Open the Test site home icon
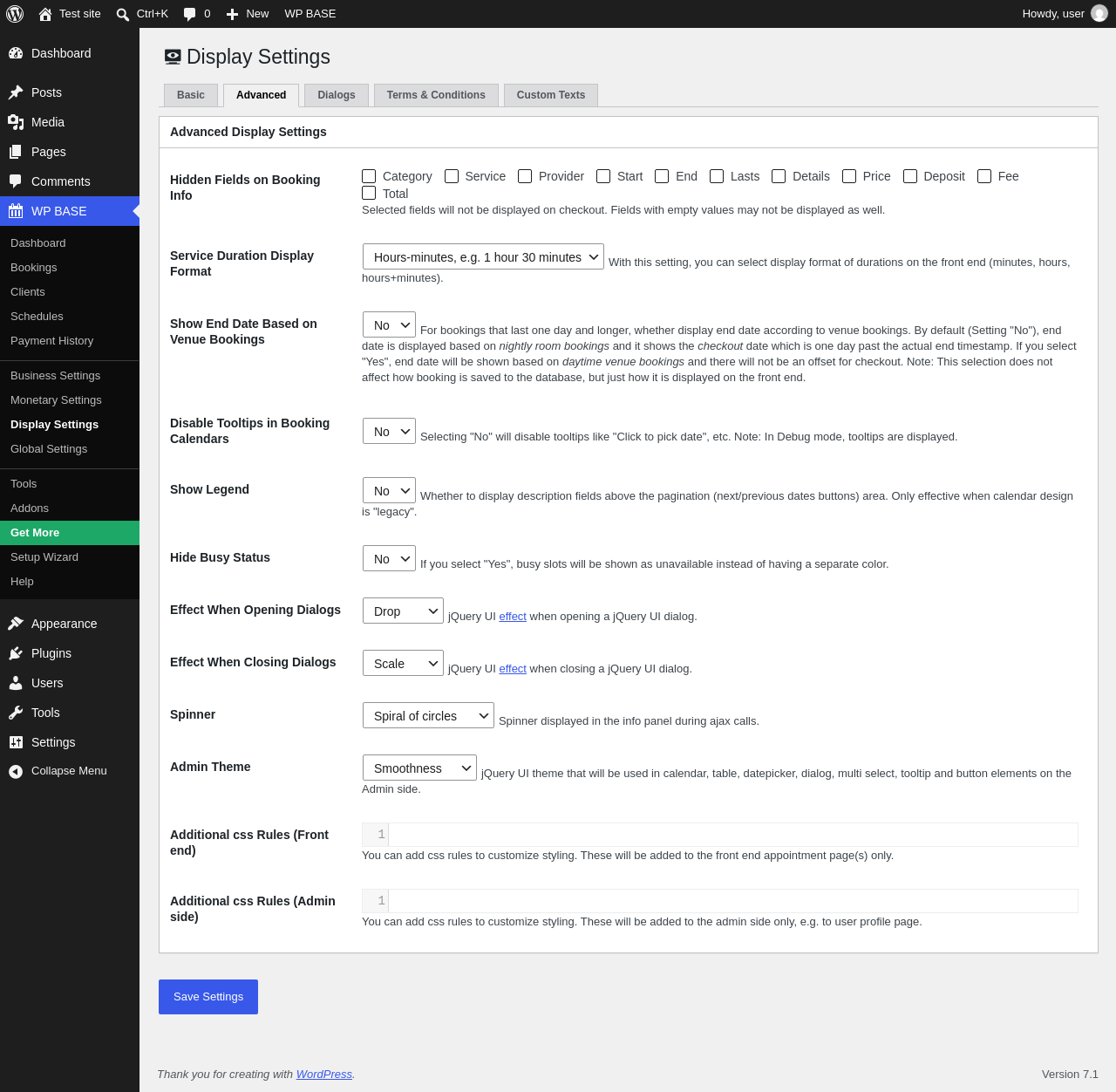Image resolution: width=1116 pixels, height=1092 pixels. point(45,14)
